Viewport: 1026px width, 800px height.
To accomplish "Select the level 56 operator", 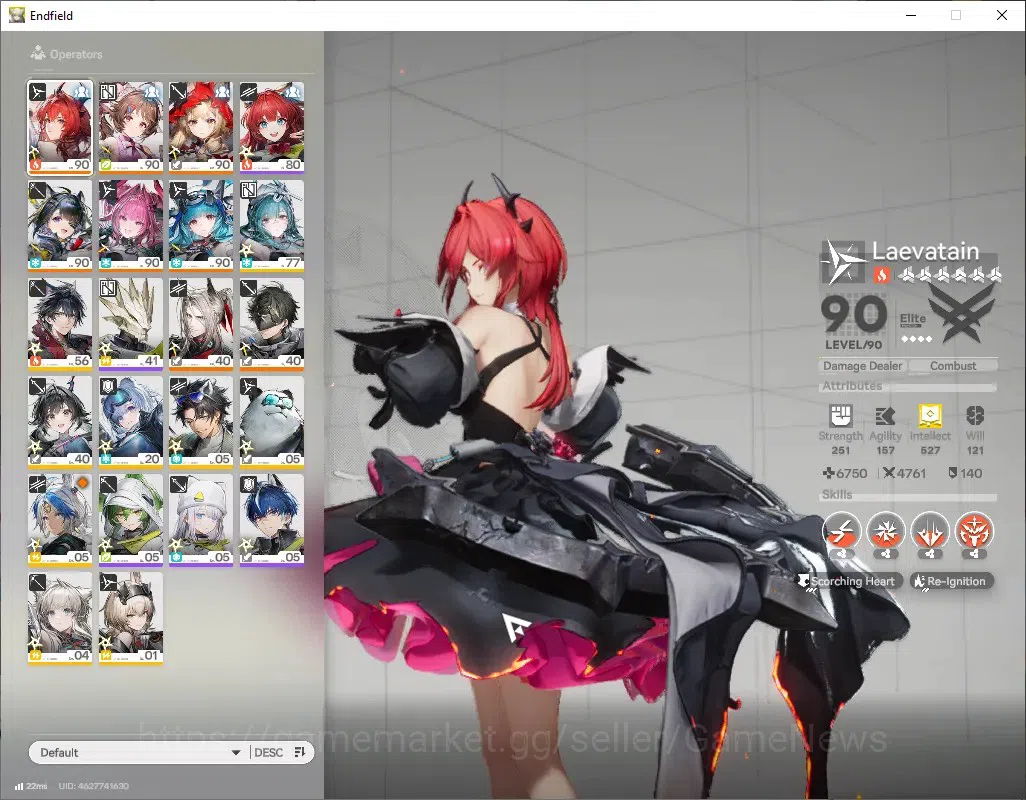I will pyautogui.click(x=60, y=323).
